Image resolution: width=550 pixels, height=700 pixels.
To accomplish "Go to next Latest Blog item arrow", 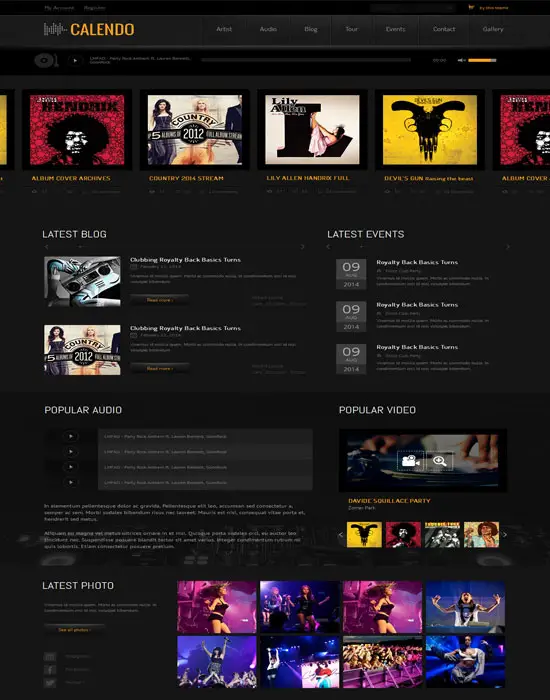I will (302, 246).
